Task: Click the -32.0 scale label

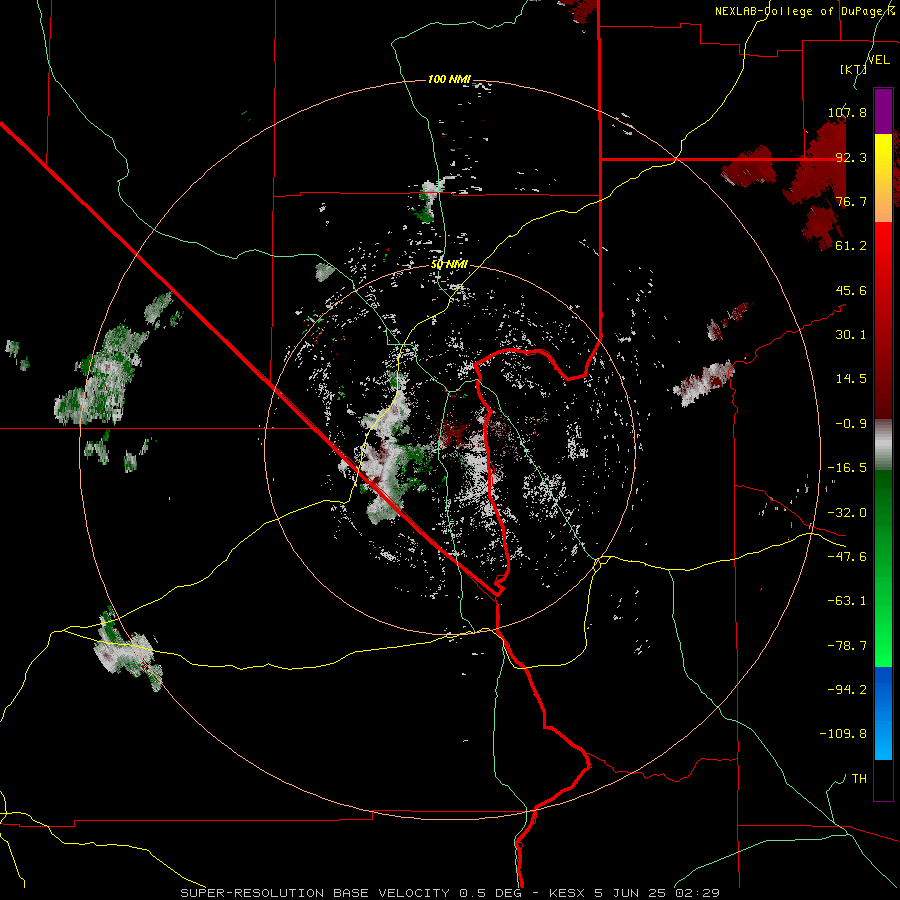Action: click(x=847, y=513)
